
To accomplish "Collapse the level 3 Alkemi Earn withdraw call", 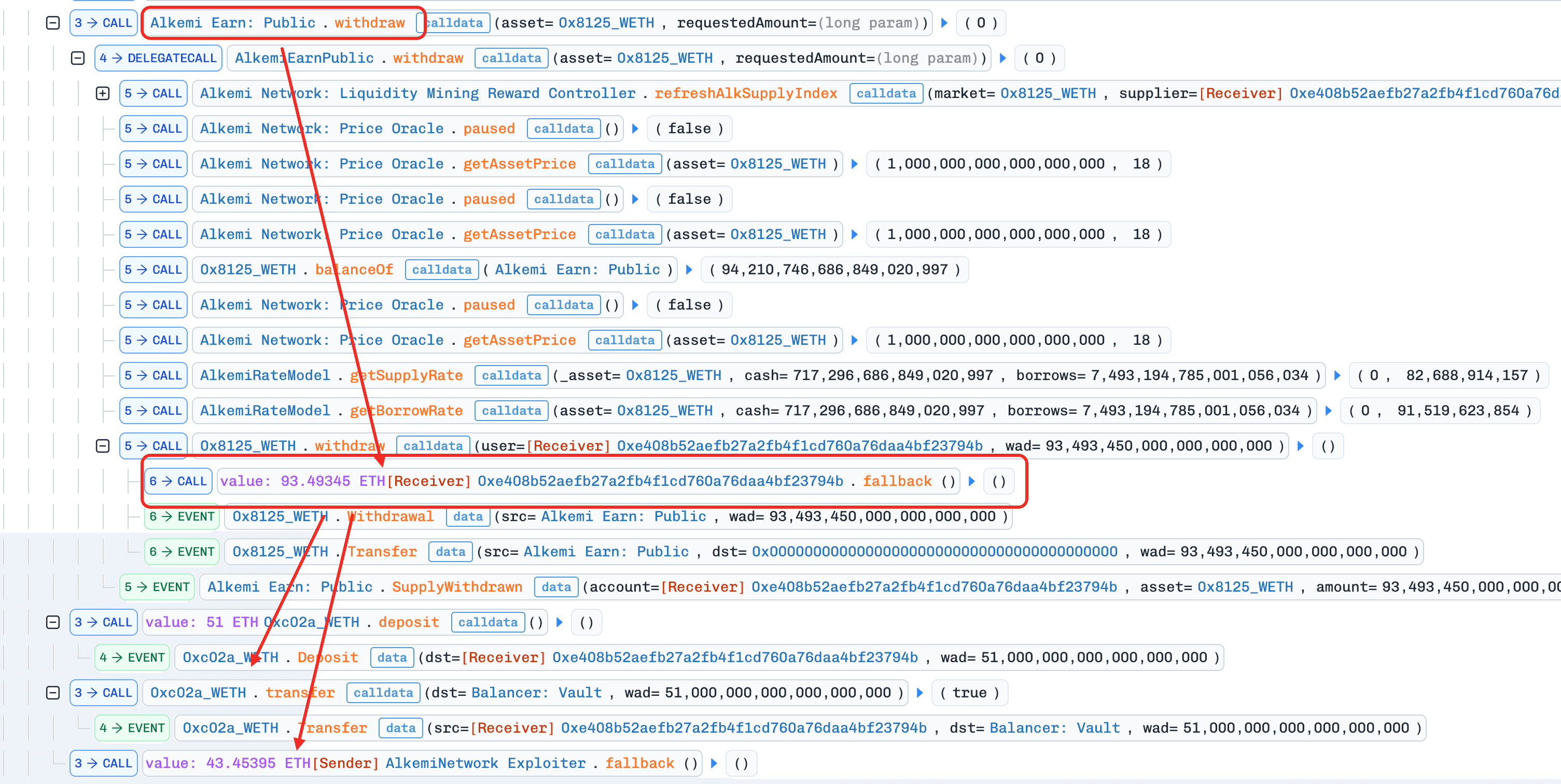I will [x=53, y=23].
